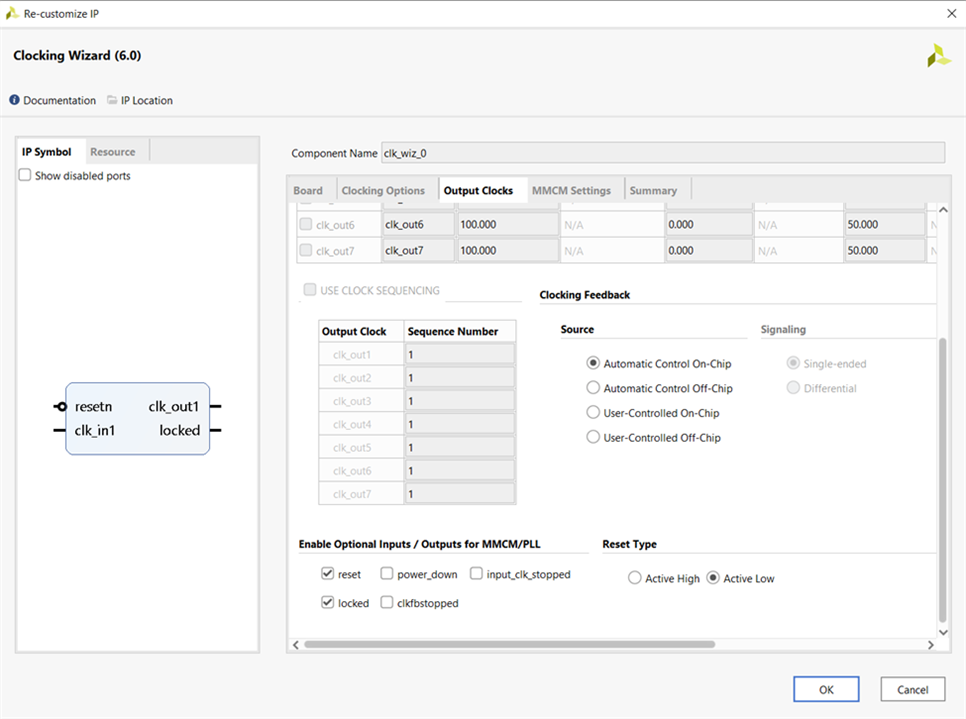The height and width of the screenshot is (719, 966).
Task: Open the Clocking Options tab
Action: point(383,190)
